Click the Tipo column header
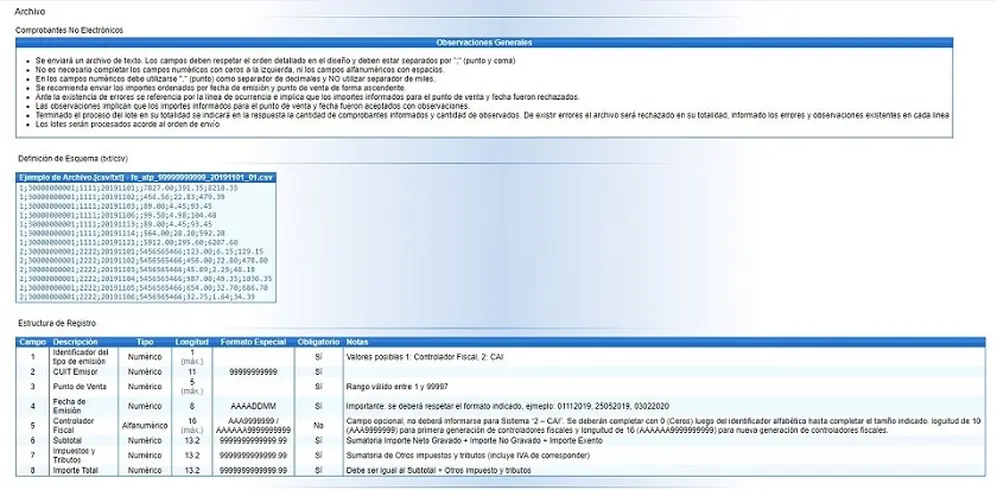Screen dimensions: 997x490 coord(145,342)
